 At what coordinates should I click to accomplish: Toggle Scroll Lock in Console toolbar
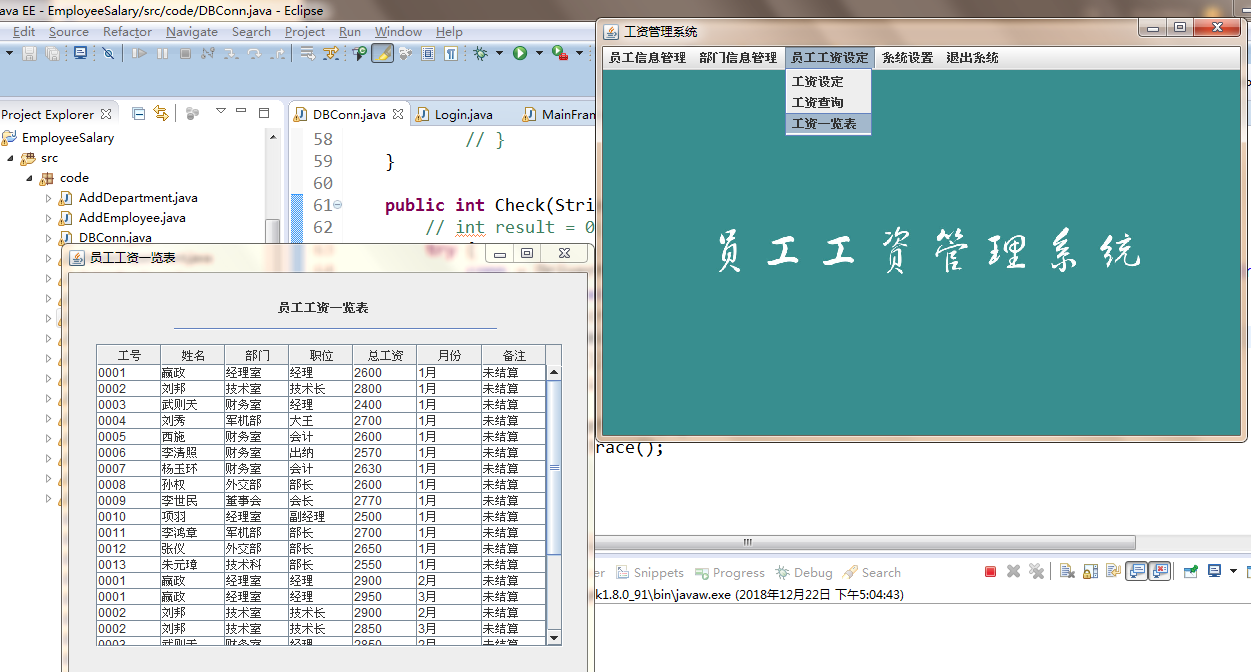click(1090, 572)
